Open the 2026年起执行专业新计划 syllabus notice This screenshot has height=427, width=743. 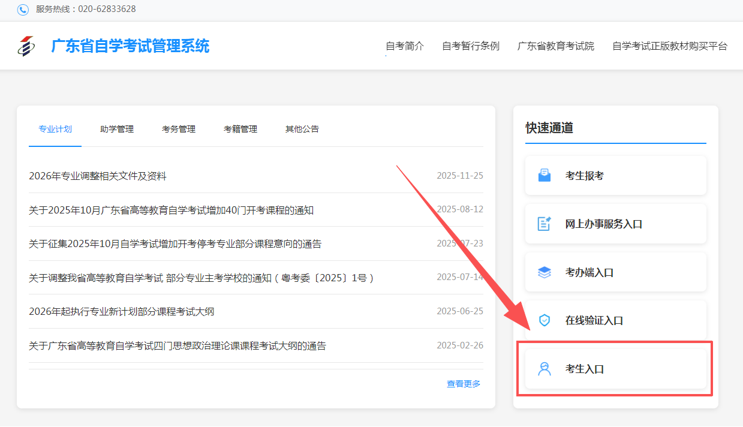coord(121,311)
